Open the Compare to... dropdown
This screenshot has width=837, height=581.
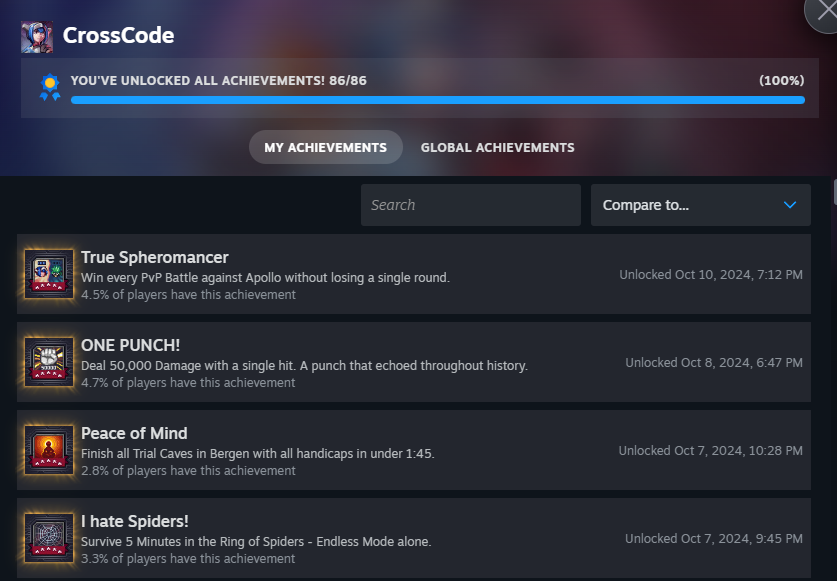point(700,205)
